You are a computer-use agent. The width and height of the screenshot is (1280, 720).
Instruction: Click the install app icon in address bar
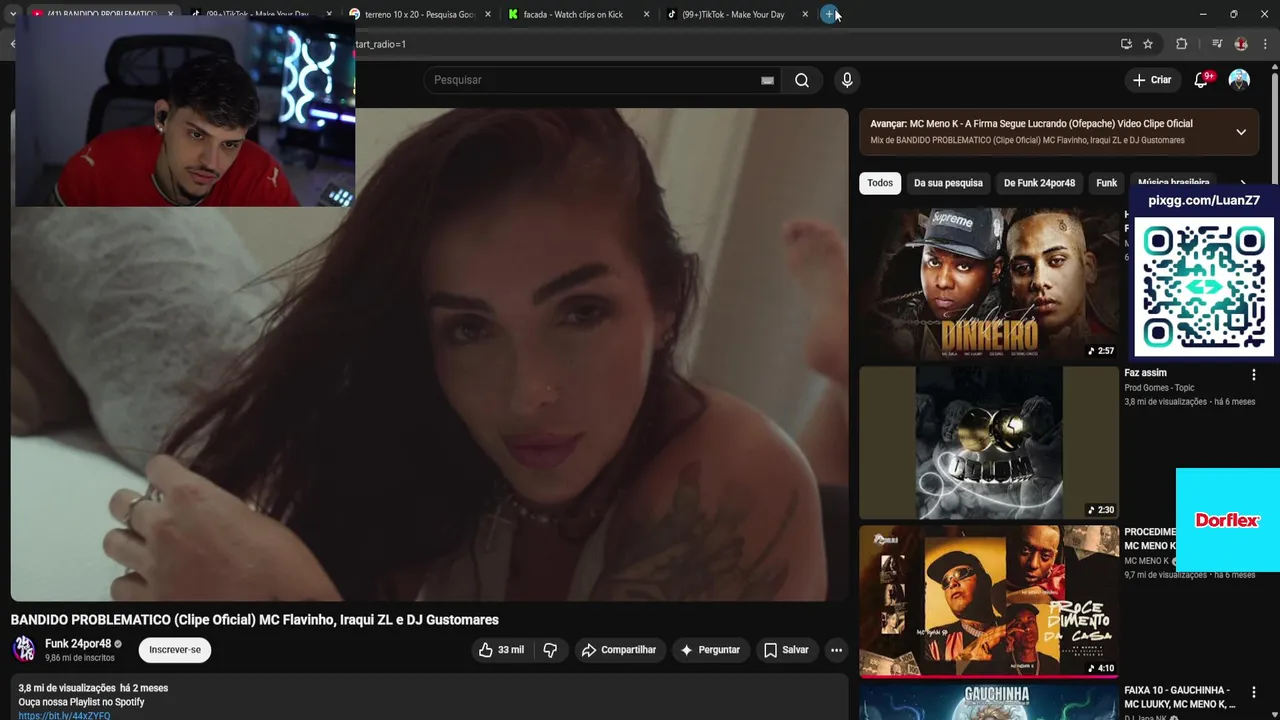click(1126, 44)
